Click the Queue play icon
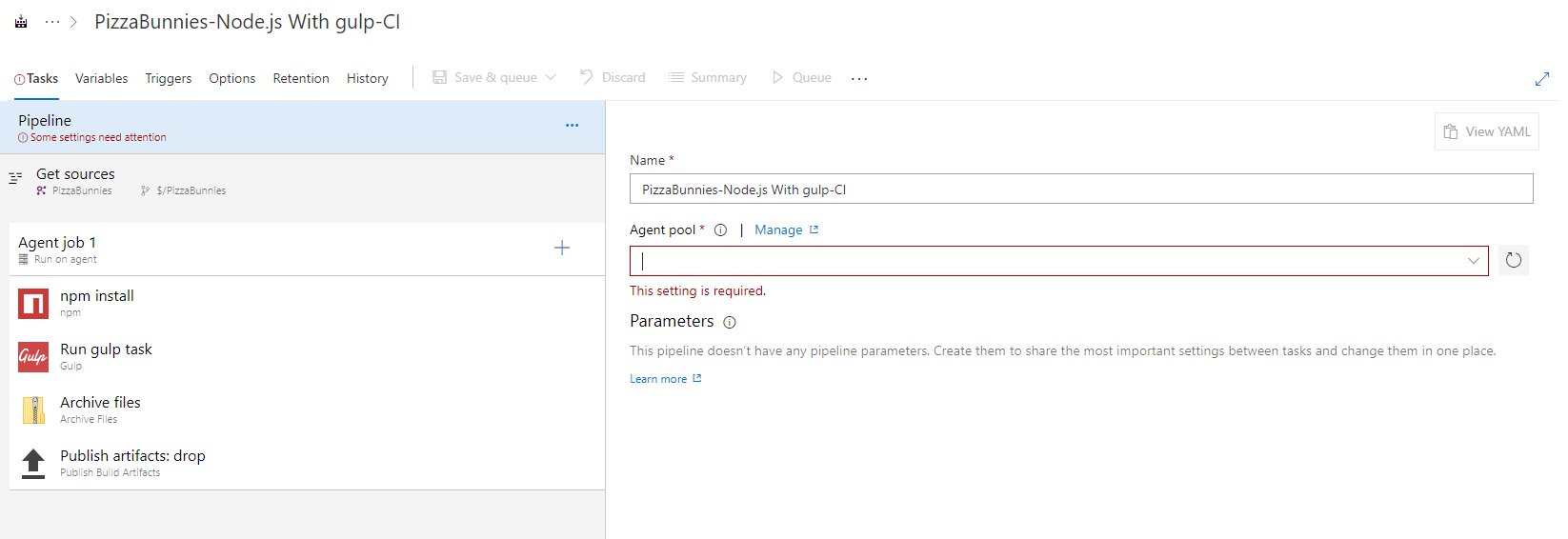This screenshot has height=539, width=1568. 778,77
